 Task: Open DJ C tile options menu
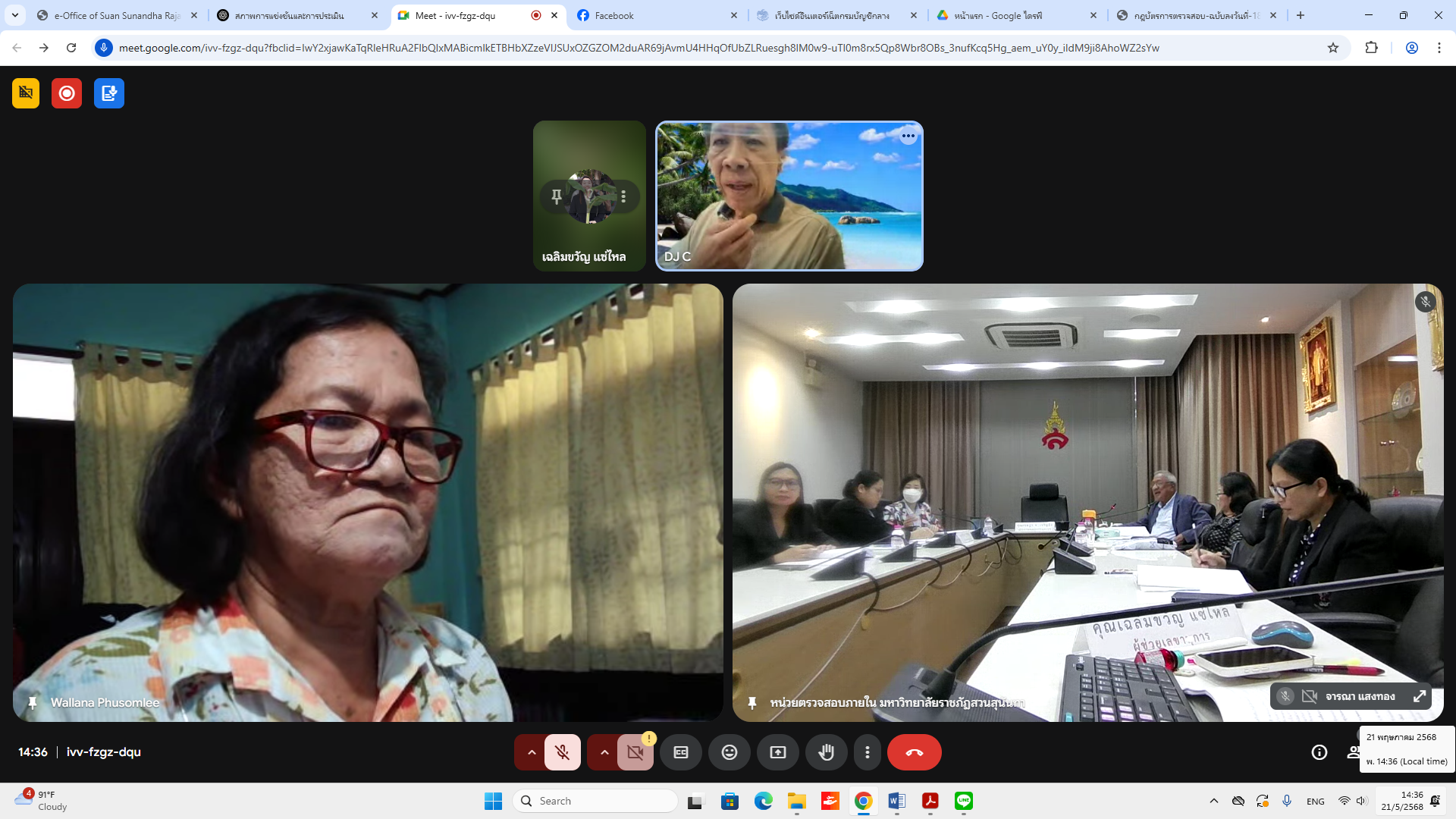(908, 136)
